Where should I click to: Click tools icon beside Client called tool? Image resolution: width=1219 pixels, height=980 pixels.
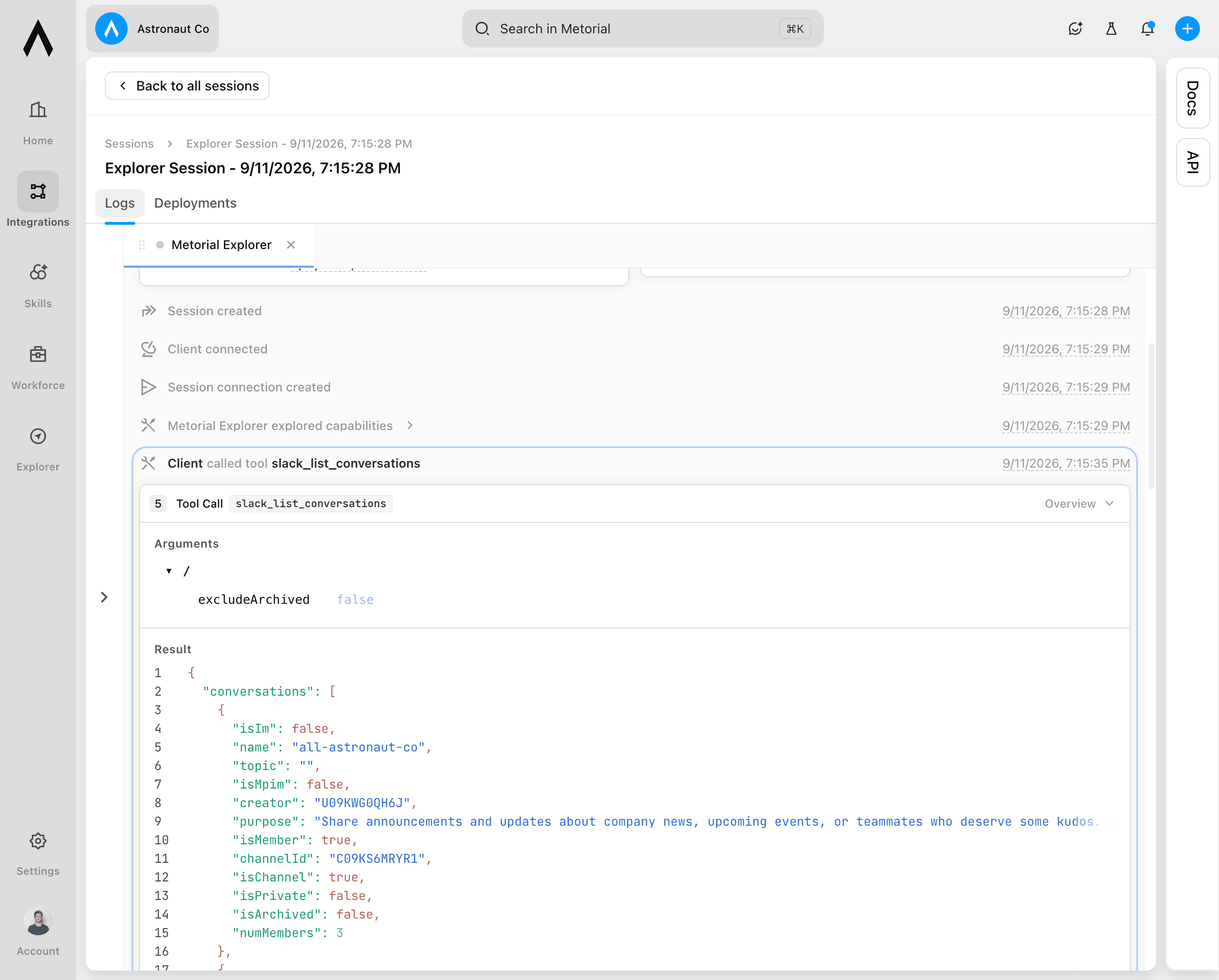click(148, 463)
